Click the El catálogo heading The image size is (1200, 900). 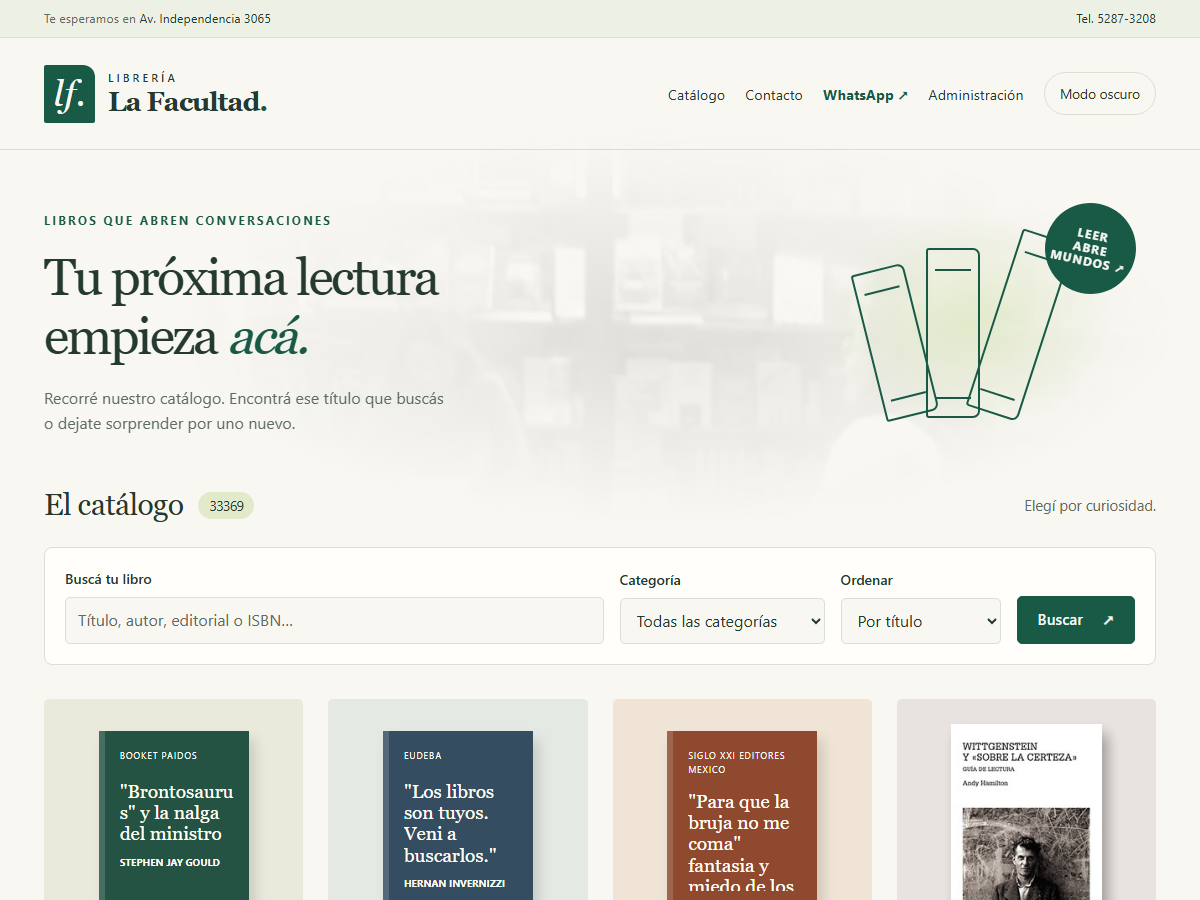(x=114, y=505)
